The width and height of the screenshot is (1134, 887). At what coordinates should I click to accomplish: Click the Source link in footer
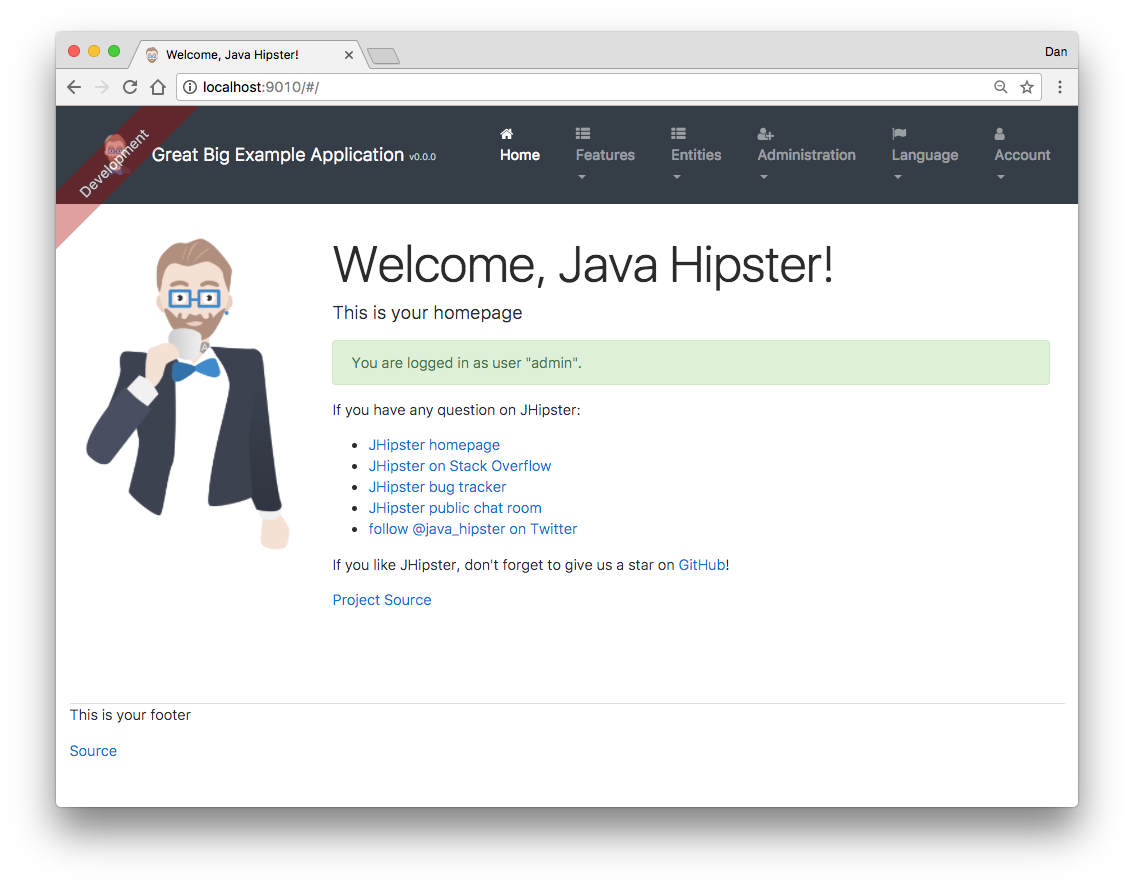(x=93, y=751)
